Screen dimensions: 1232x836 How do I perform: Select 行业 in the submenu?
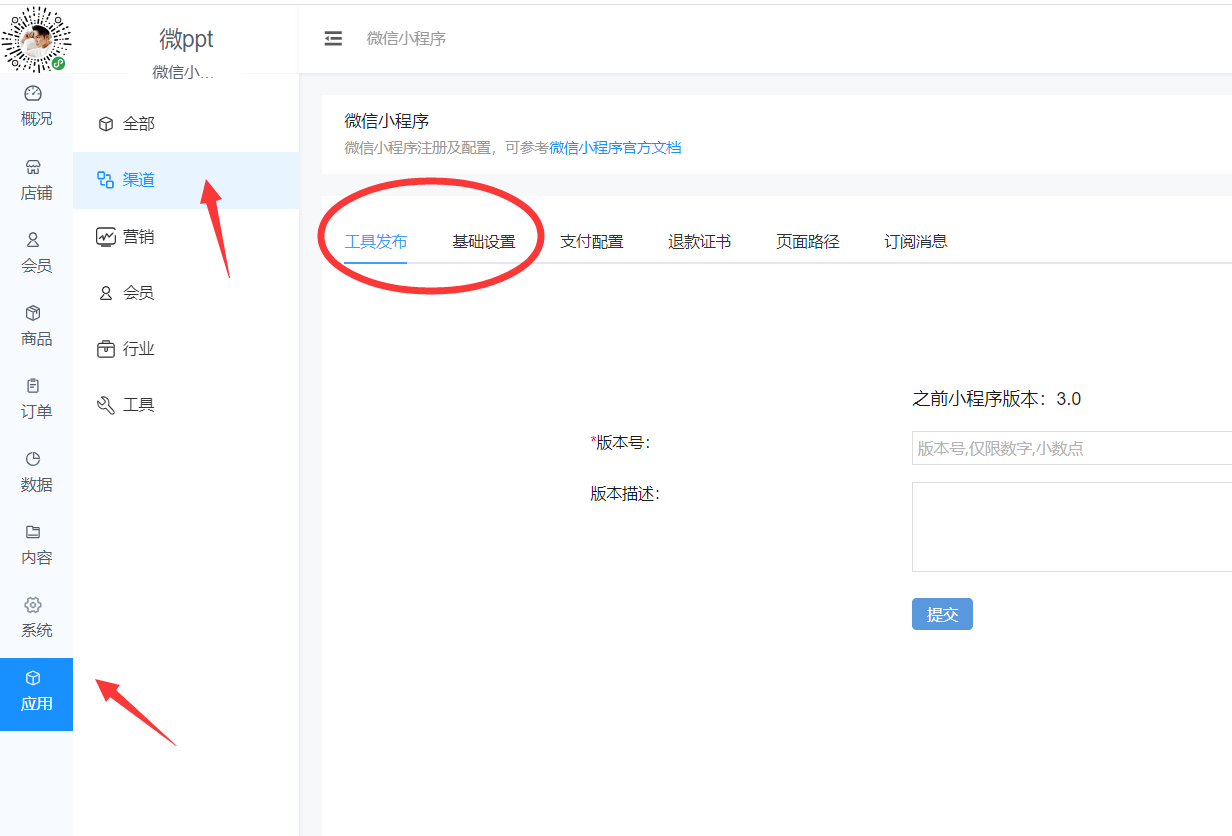pyautogui.click(x=186, y=349)
